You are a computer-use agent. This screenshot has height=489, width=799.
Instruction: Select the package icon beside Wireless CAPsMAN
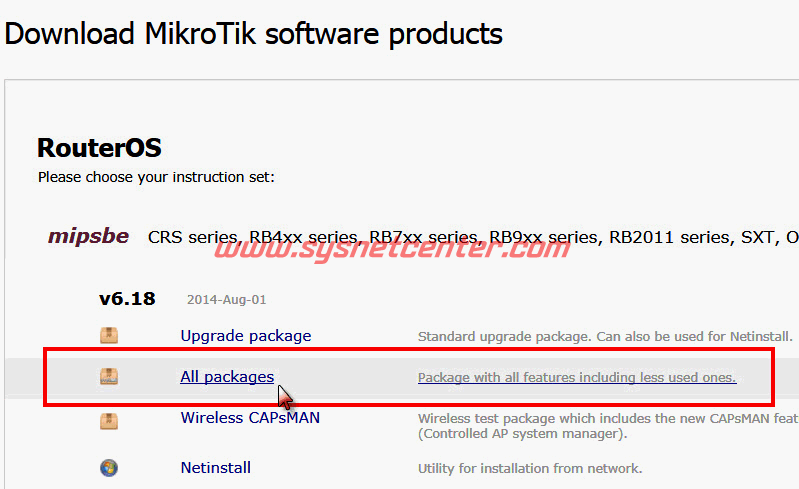[108, 421]
